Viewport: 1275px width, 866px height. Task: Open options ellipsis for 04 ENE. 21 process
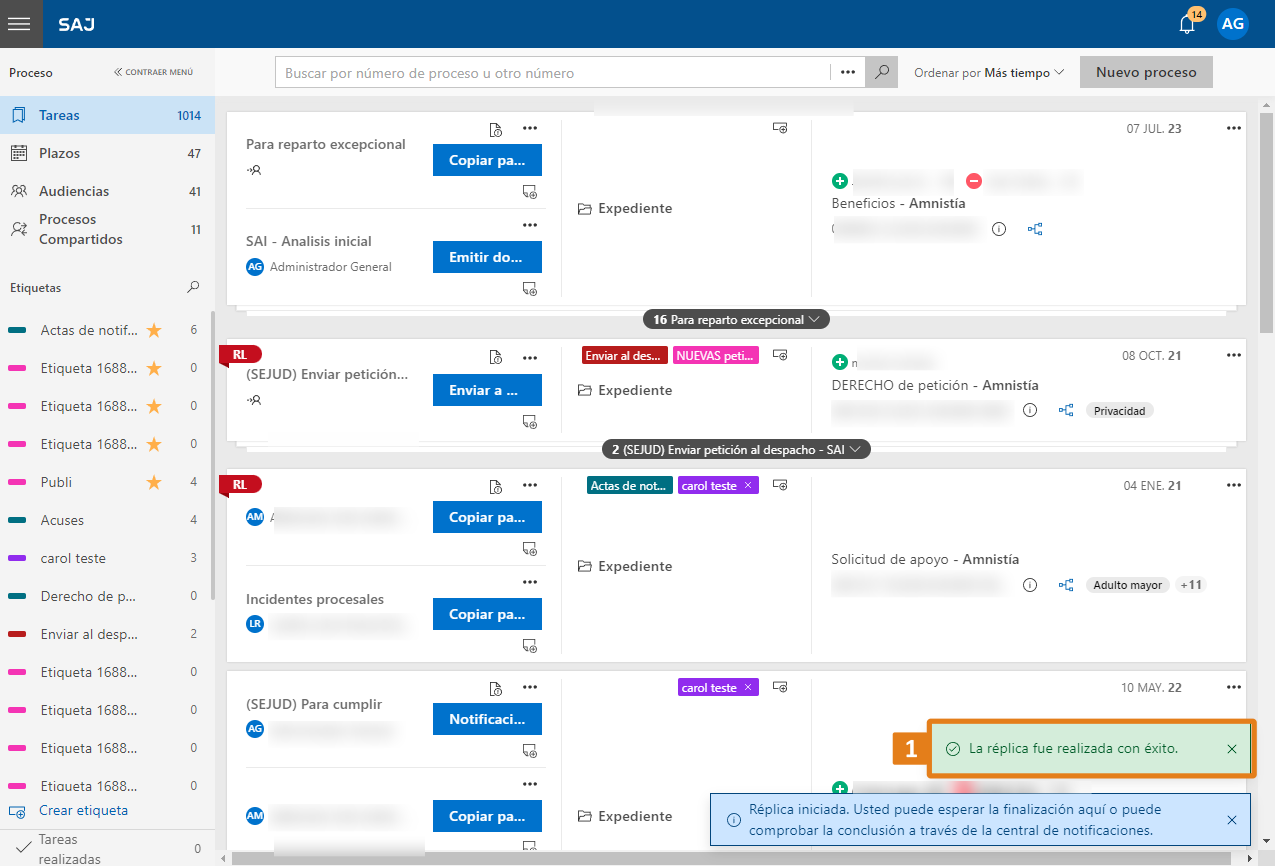pyautogui.click(x=1234, y=485)
